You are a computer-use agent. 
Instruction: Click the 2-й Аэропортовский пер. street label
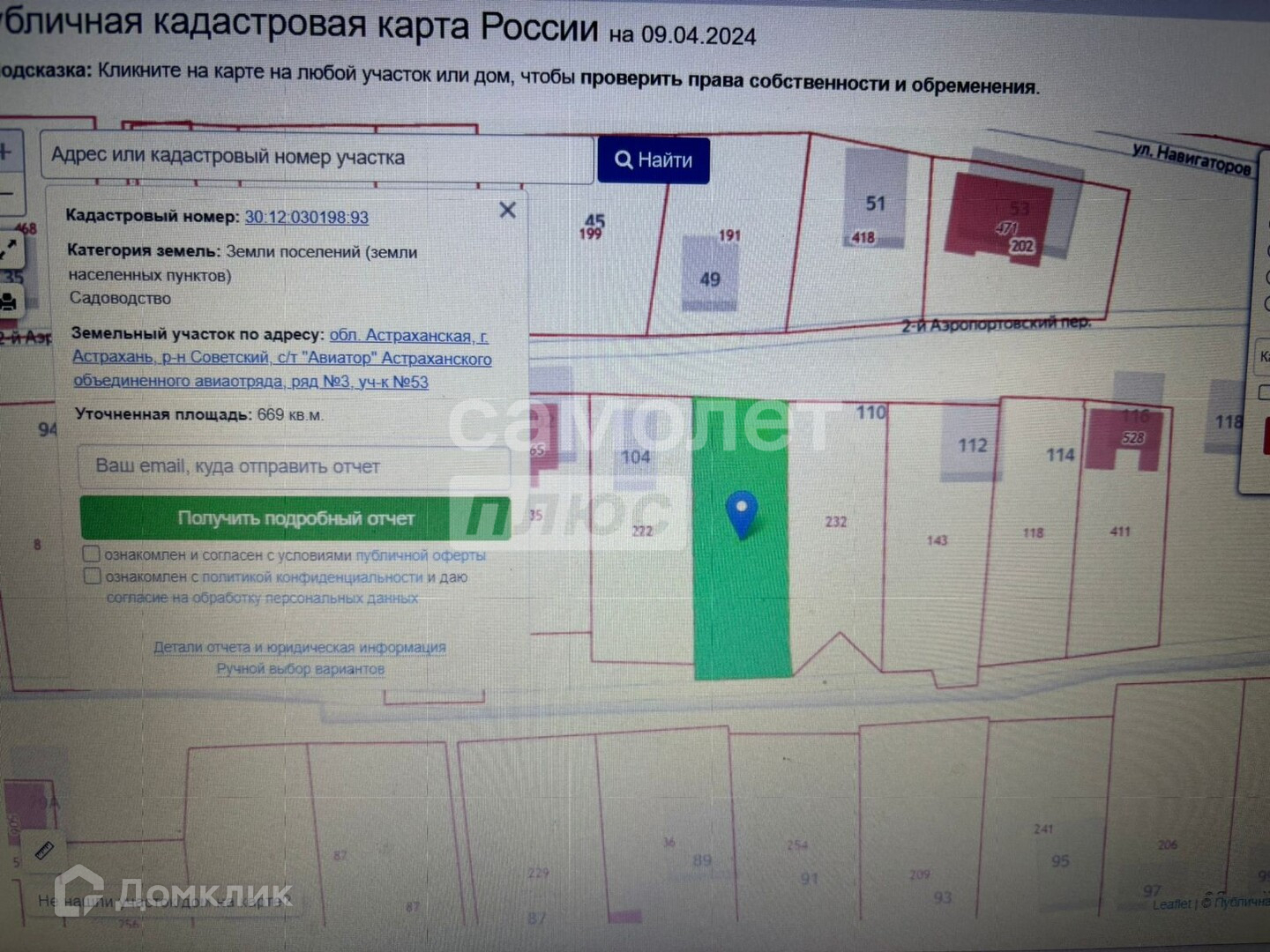[x=996, y=324]
